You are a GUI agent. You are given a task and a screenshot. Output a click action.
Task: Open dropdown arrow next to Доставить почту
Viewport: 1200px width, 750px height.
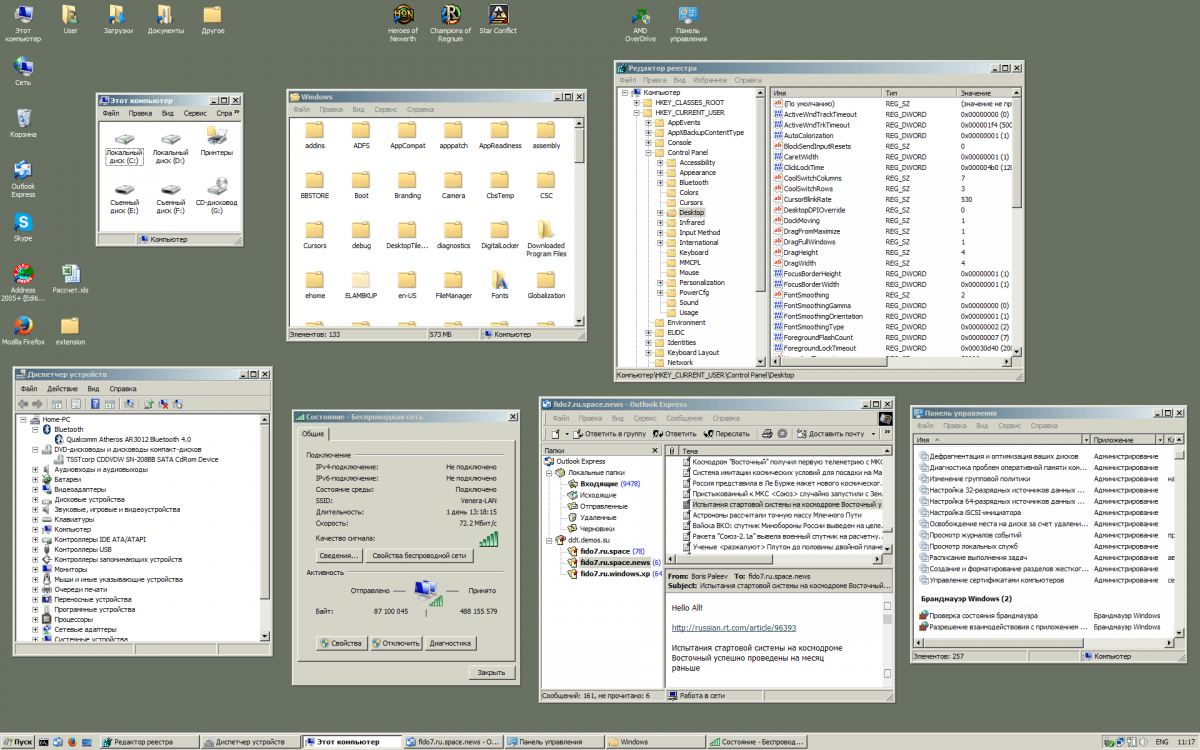tap(873, 434)
